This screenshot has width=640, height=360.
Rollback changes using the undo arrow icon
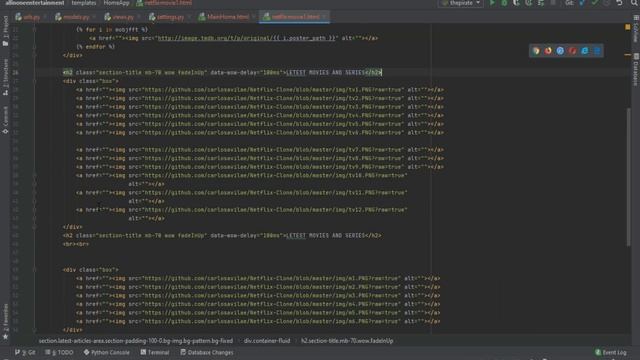click(619, 3)
